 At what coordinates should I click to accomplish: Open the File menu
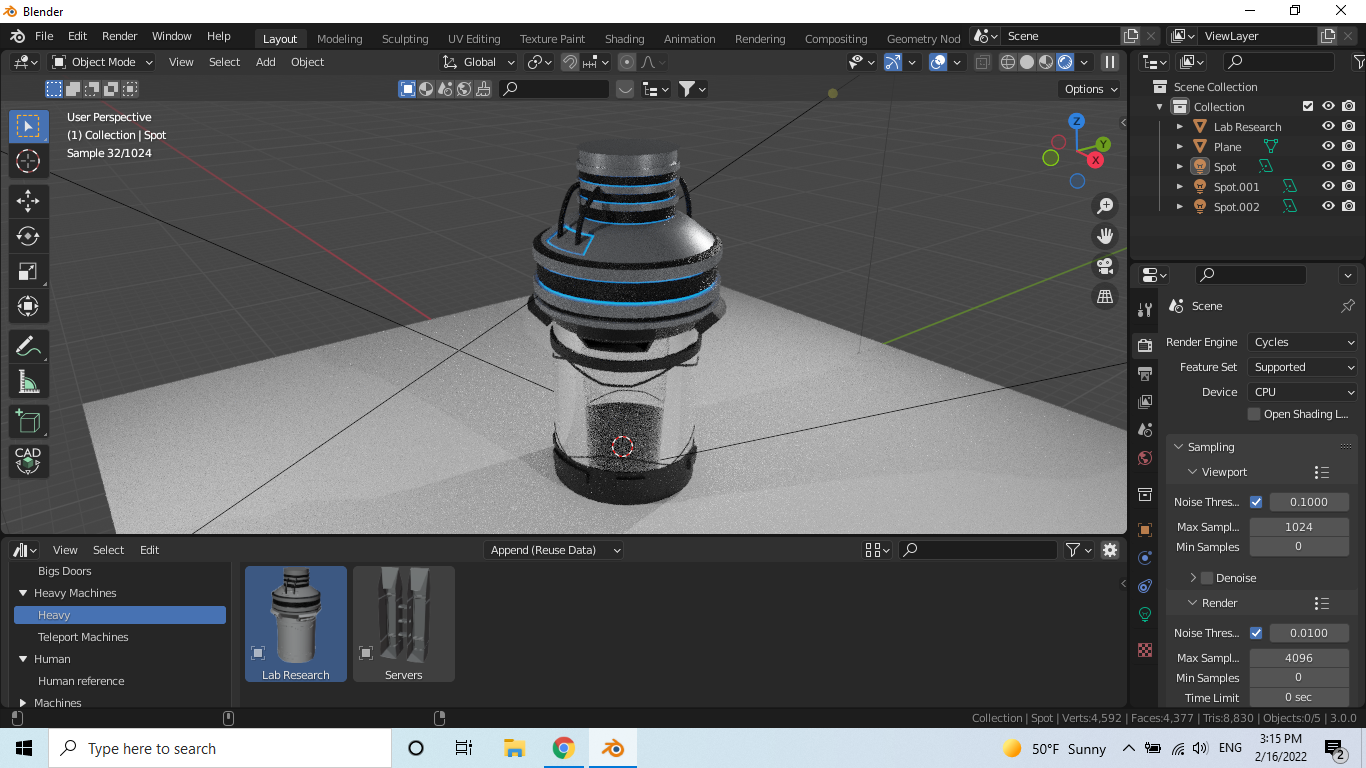(44, 36)
